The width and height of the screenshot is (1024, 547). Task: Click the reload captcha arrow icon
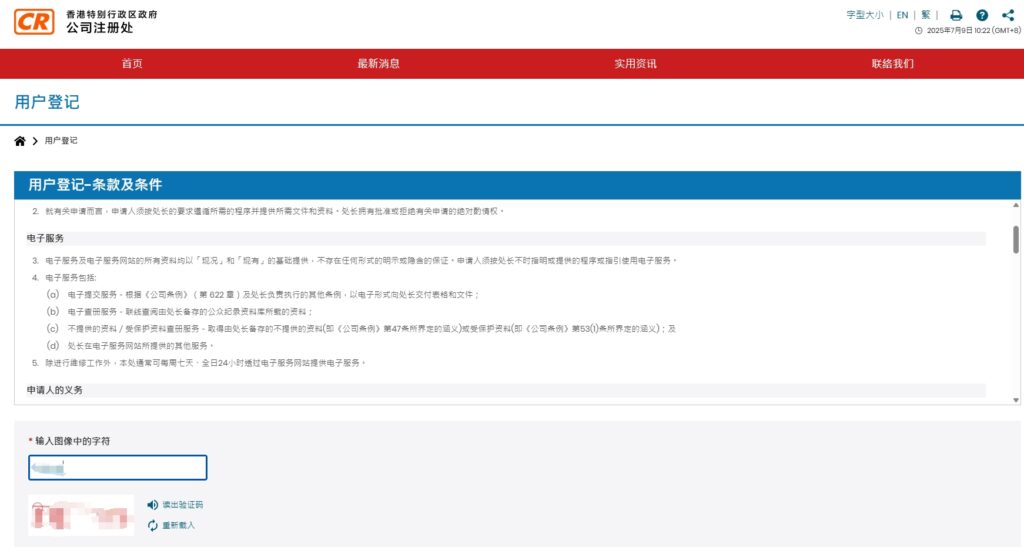coord(152,525)
